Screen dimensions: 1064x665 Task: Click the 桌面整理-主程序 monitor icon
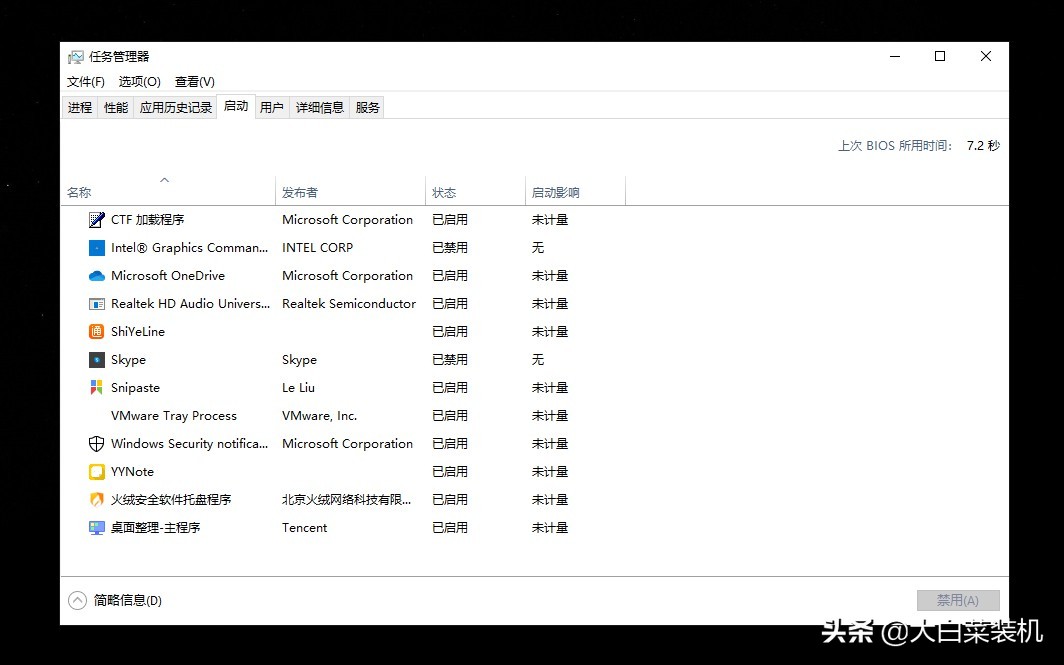[96, 527]
